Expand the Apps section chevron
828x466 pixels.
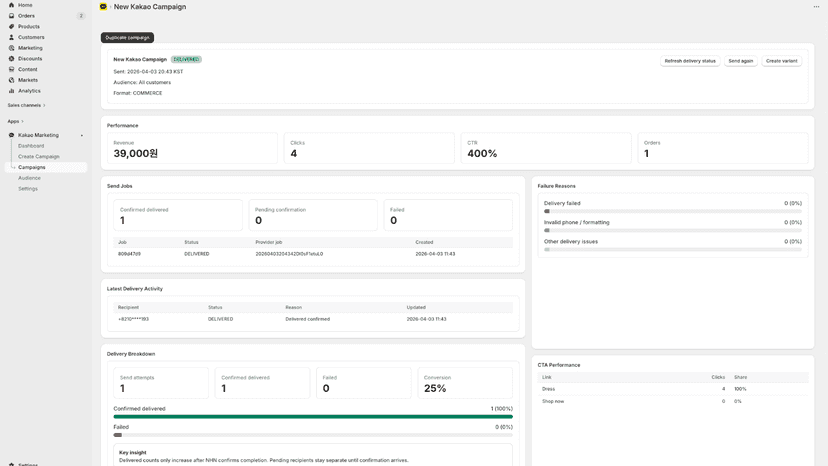tap(22, 122)
